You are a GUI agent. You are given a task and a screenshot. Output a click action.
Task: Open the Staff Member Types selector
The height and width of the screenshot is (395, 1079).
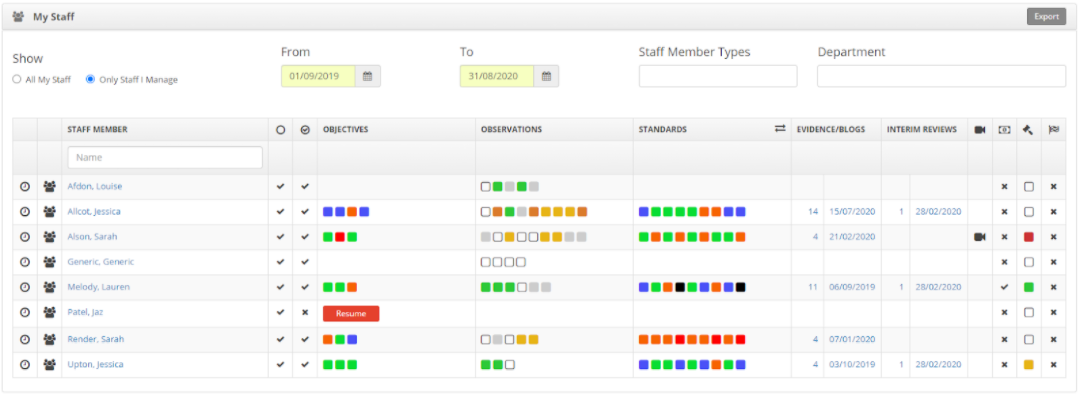(718, 76)
